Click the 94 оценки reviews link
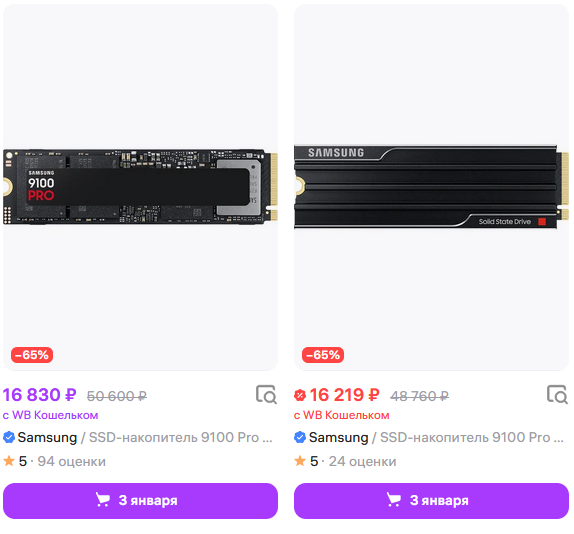 tap(71, 461)
